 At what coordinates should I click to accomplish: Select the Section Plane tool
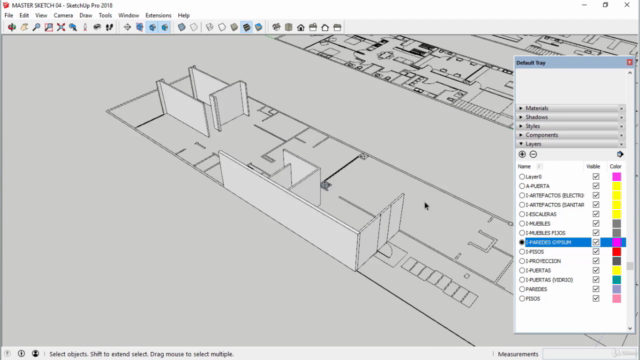tap(127, 27)
